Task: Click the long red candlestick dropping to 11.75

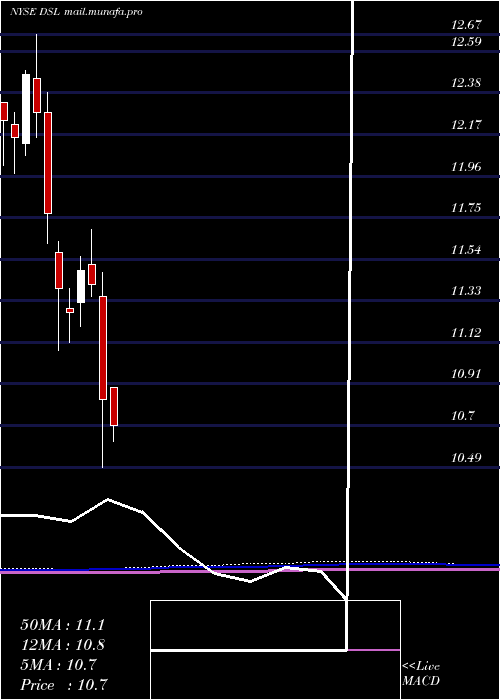Action: [47, 162]
